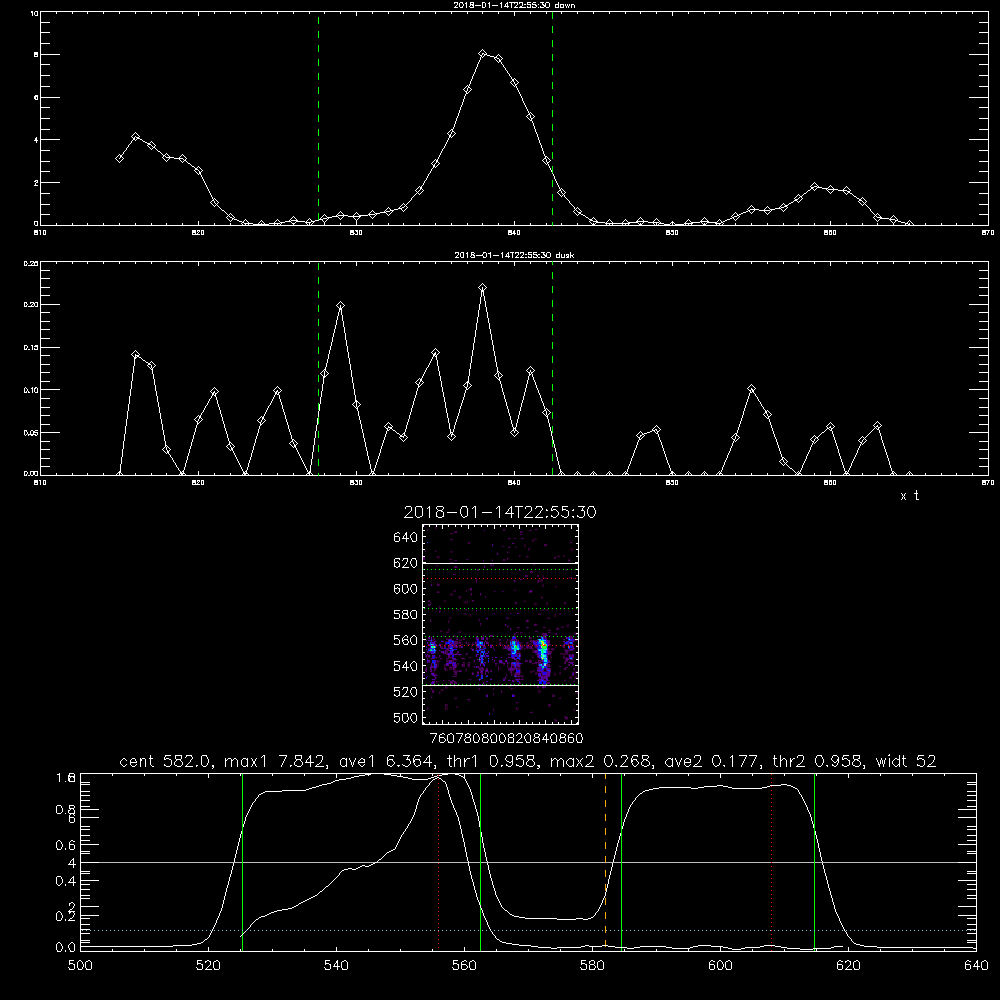
Task: Click the second-highest diamond peak in the dusk plot
Action: click(x=341, y=305)
